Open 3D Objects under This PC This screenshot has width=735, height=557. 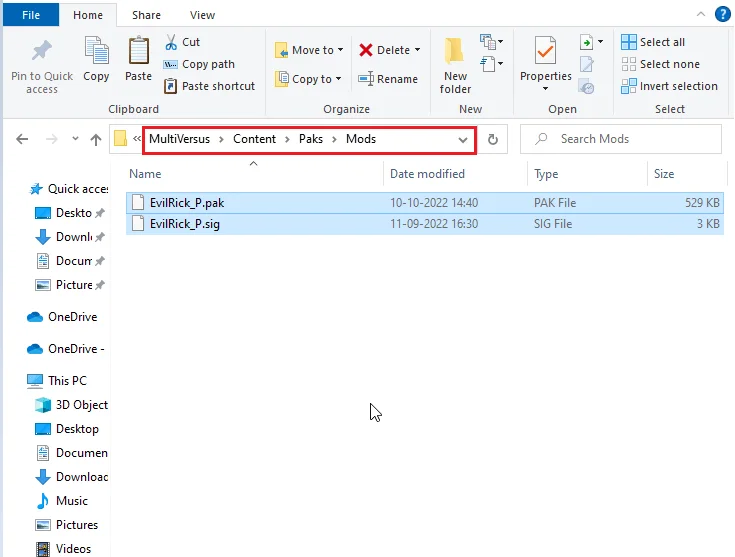(x=72, y=405)
